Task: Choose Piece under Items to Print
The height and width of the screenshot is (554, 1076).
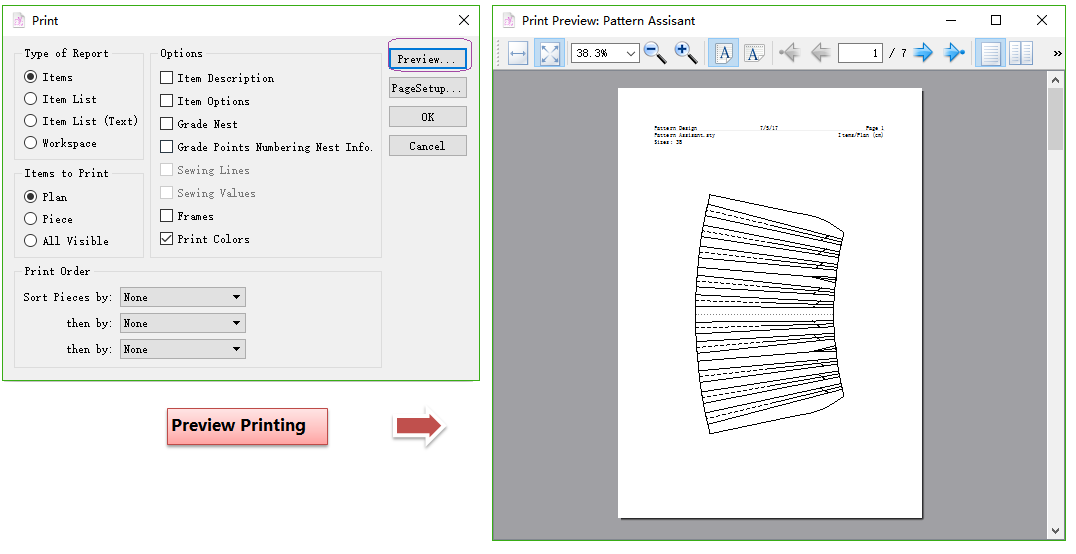Action: point(31,219)
